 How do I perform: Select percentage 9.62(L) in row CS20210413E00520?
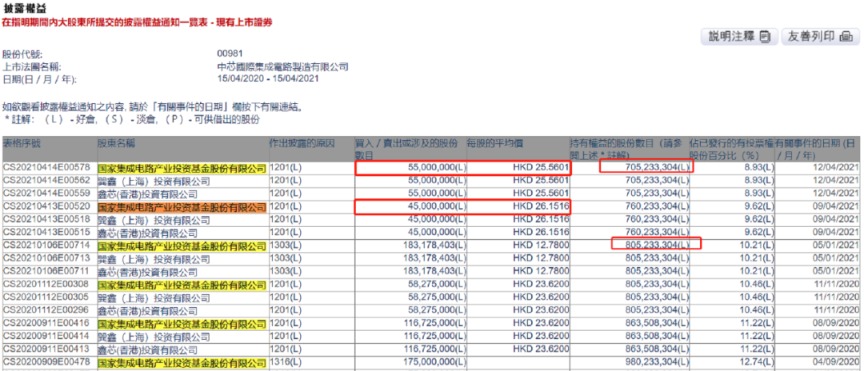(x=760, y=207)
